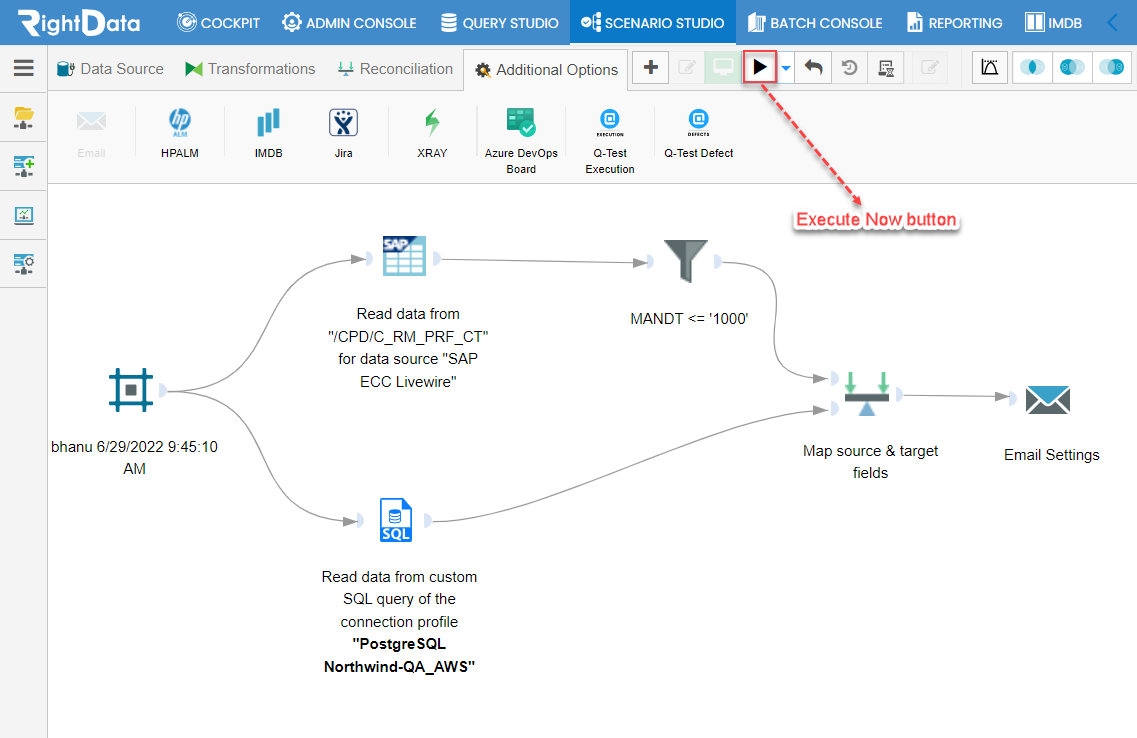
Task: Click the bhanu 6/29/2022 start label
Action: (x=134, y=457)
